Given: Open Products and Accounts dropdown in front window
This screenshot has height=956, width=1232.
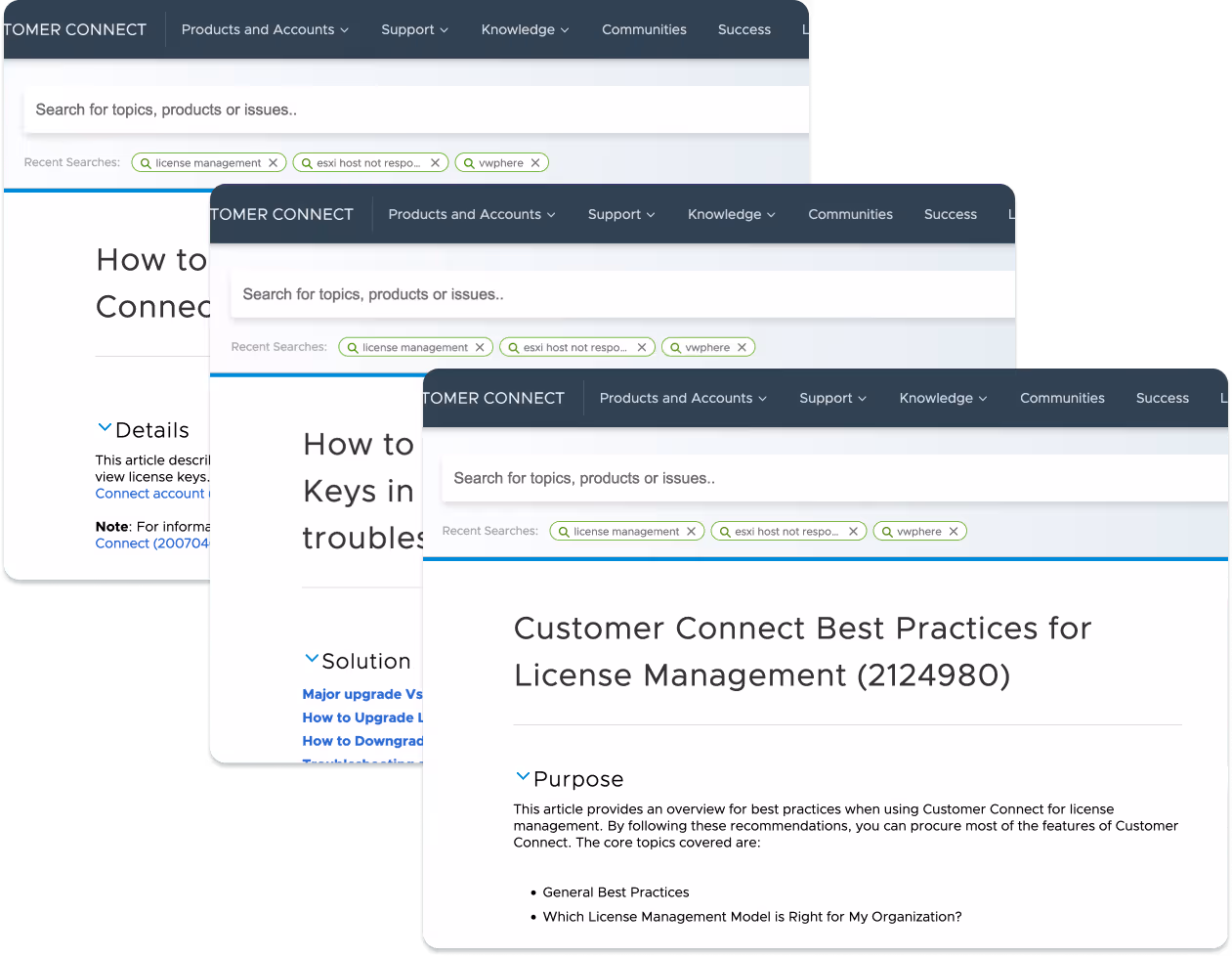Looking at the screenshot, I should coord(683,398).
